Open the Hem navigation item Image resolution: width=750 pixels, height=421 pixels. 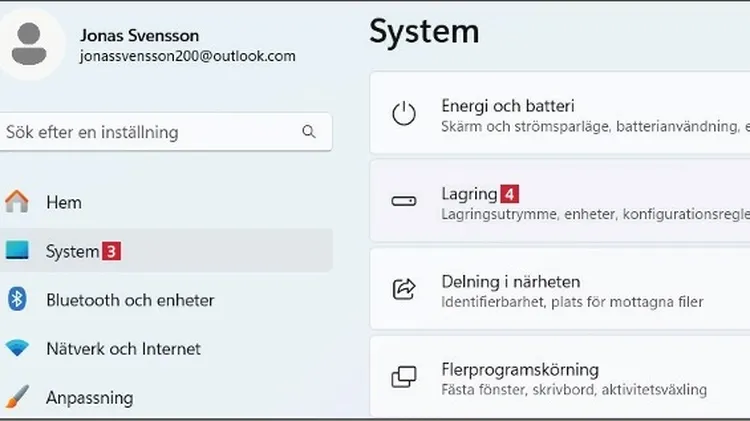(x=64, y=202)
